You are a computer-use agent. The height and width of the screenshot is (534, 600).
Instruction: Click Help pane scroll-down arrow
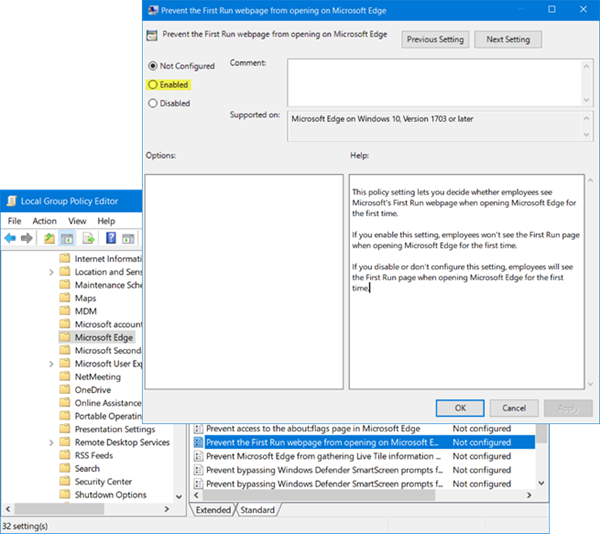(x=590, y=384)
